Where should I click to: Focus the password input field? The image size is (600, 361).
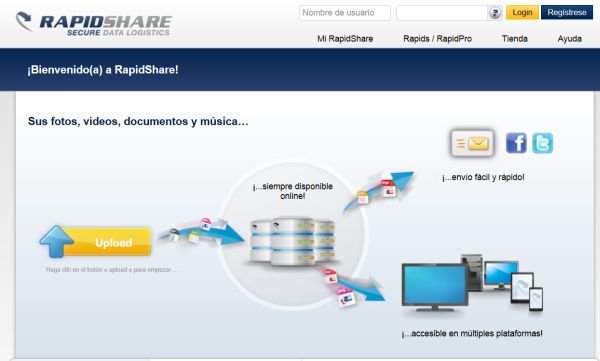click(x=442, y=13)
